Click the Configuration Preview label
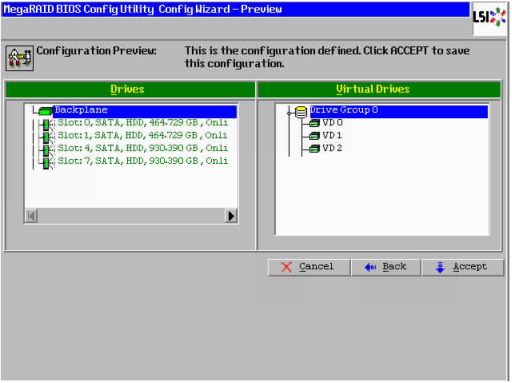 click(x=96, y=51)
